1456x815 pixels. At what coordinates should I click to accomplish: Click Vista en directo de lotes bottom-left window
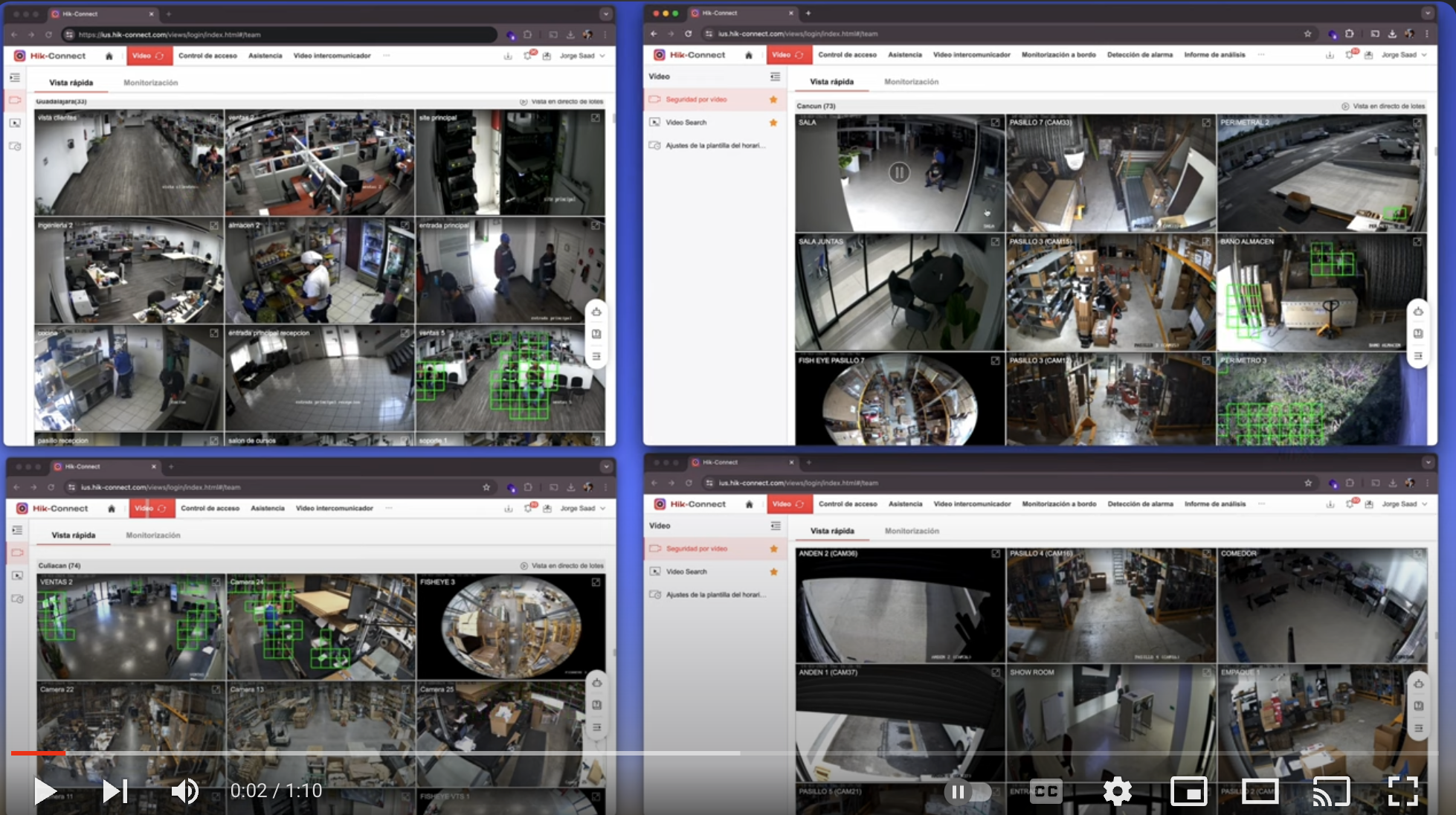click(561, 566)
